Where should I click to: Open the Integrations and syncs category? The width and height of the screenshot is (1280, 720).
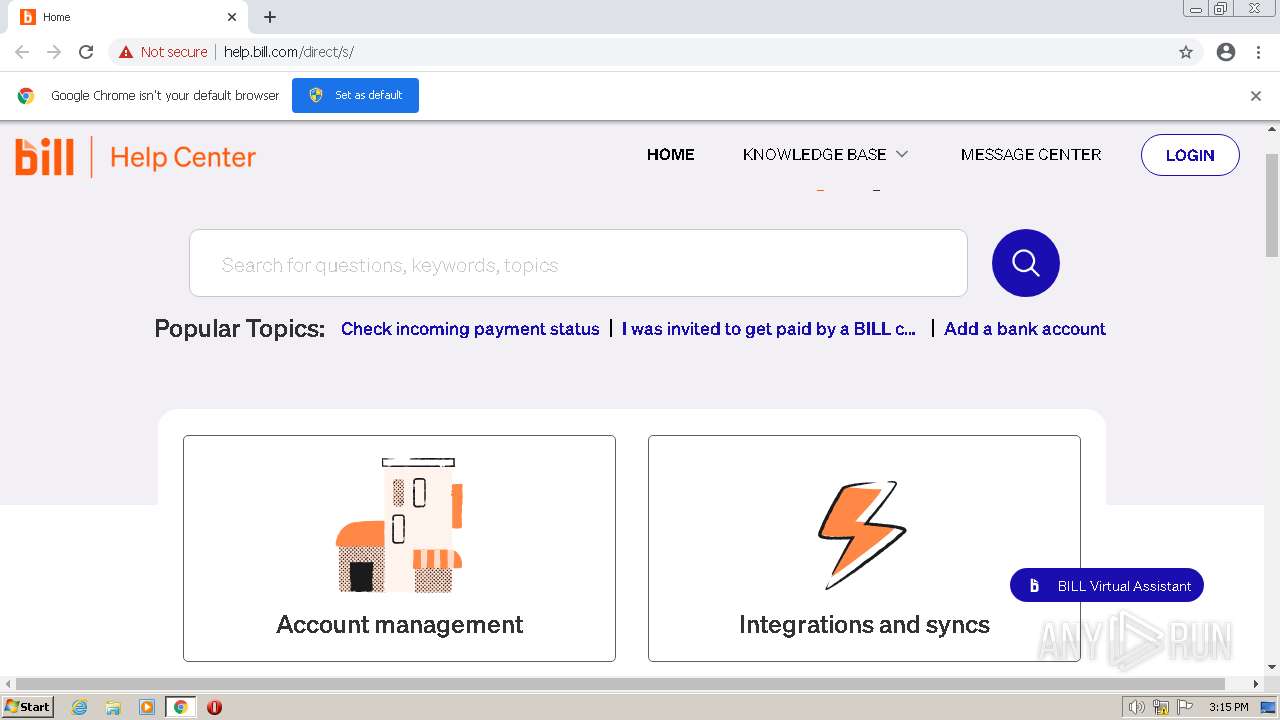(x=864, y=548)
